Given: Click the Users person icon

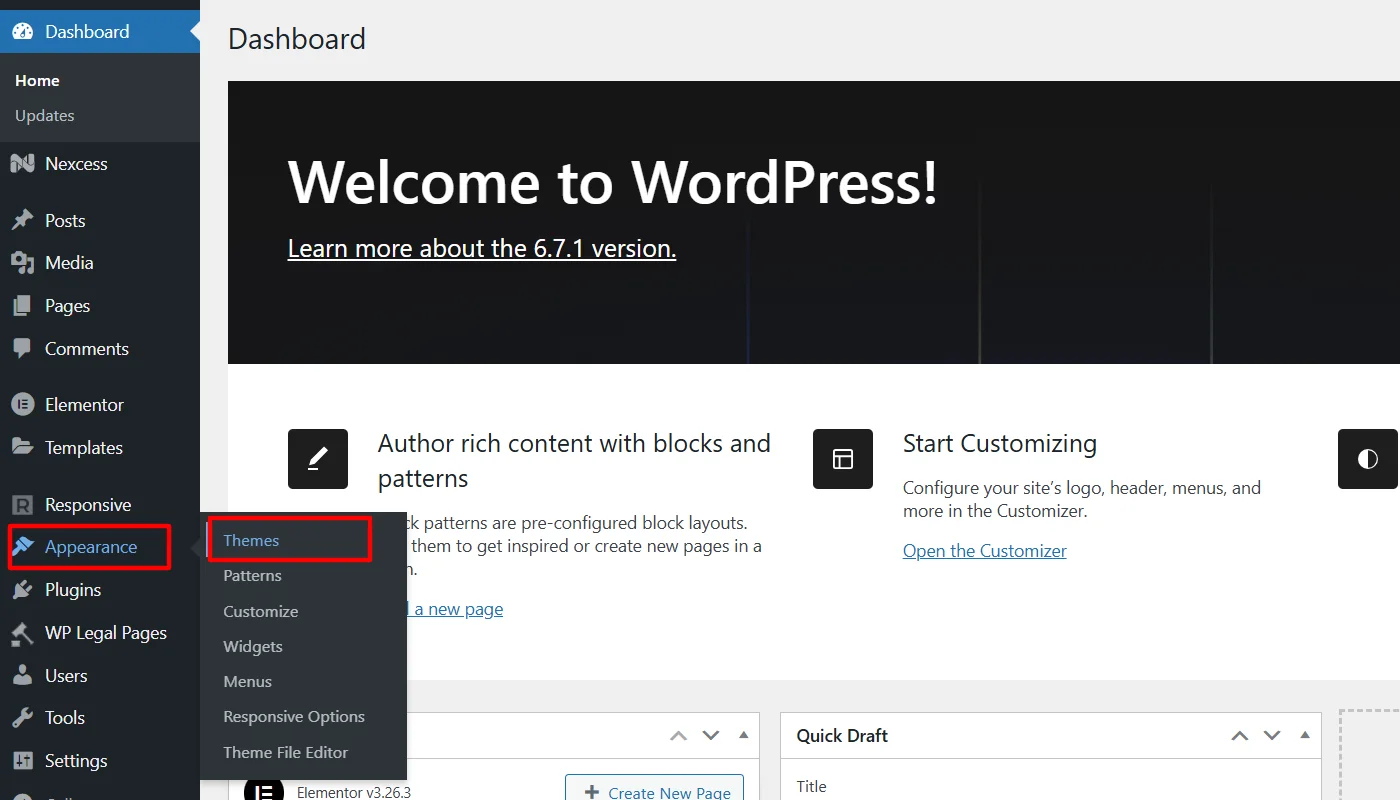Looking at the screenshot, I should (22, 676).
